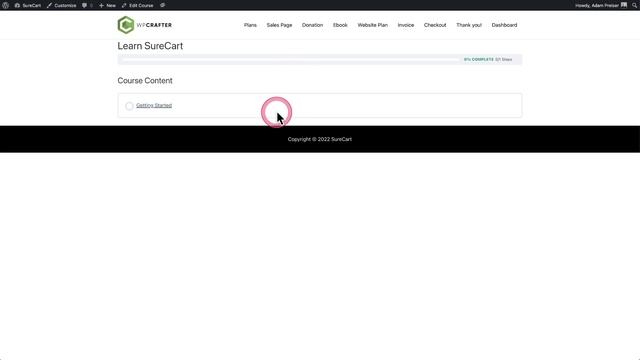Click Edit Course in admin bar

click(x=138, y=5)
